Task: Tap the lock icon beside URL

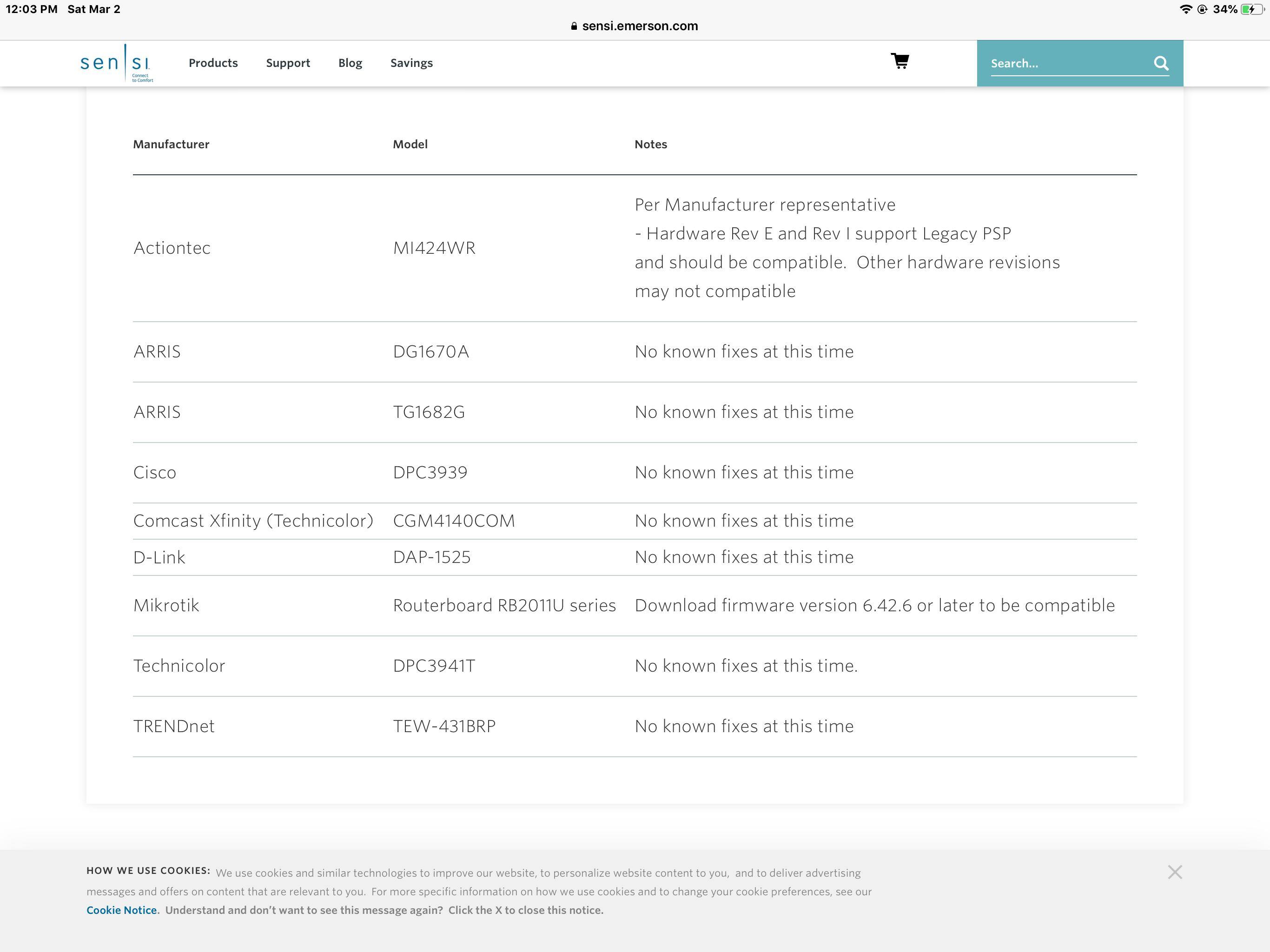Action: 574,26
